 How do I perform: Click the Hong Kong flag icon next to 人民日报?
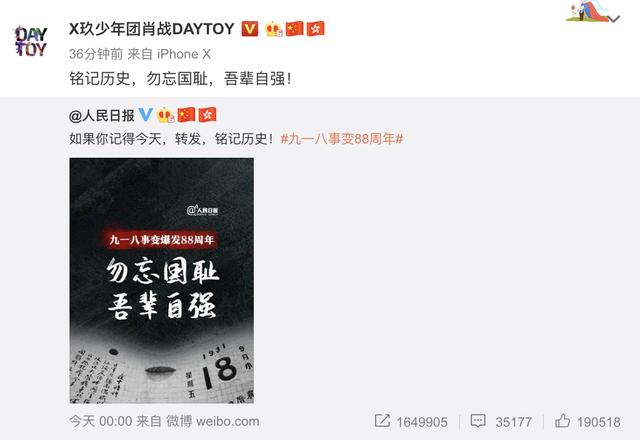point(207,115)
